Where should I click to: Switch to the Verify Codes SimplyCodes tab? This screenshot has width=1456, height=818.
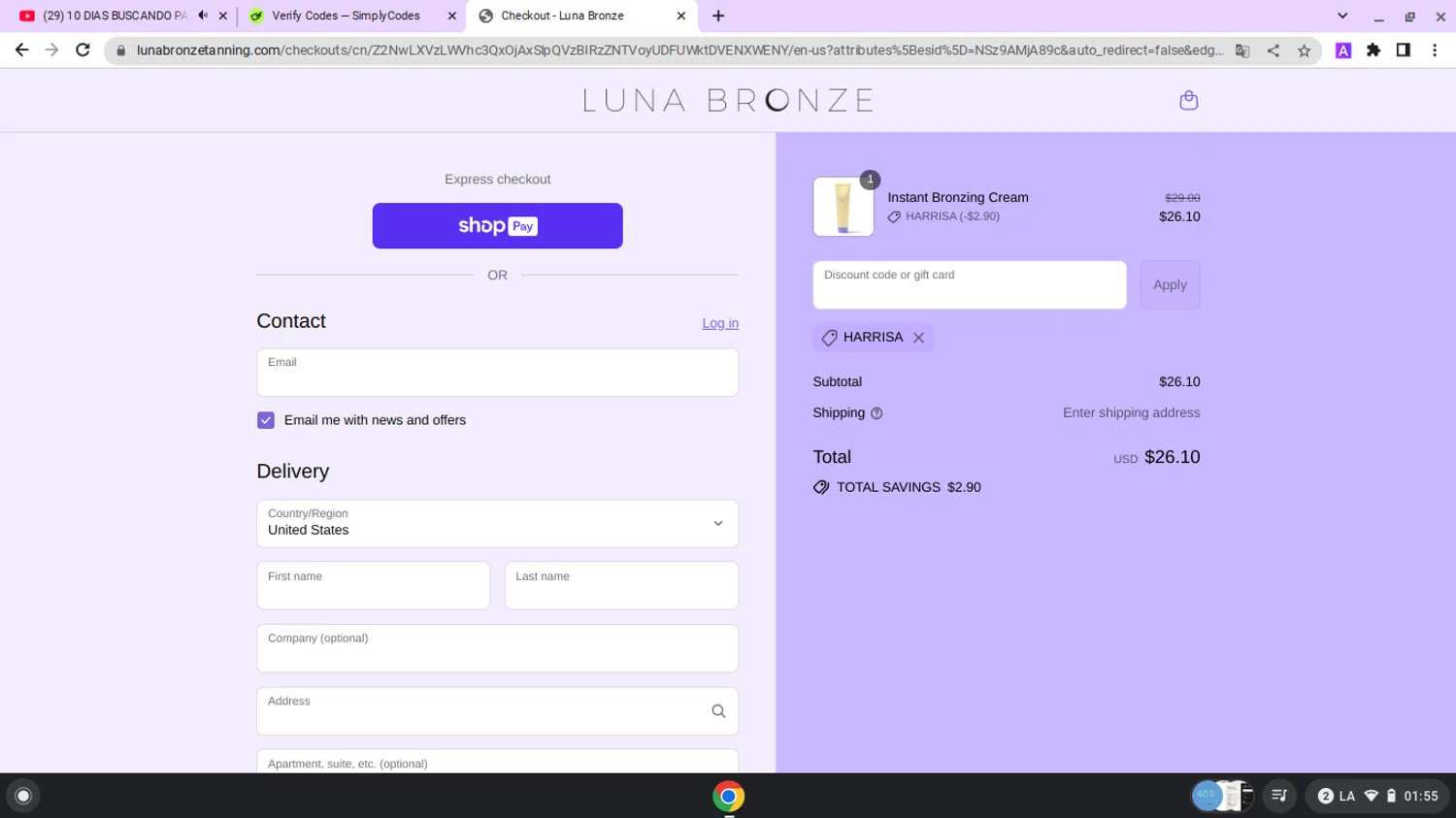(x=347, y=16)
